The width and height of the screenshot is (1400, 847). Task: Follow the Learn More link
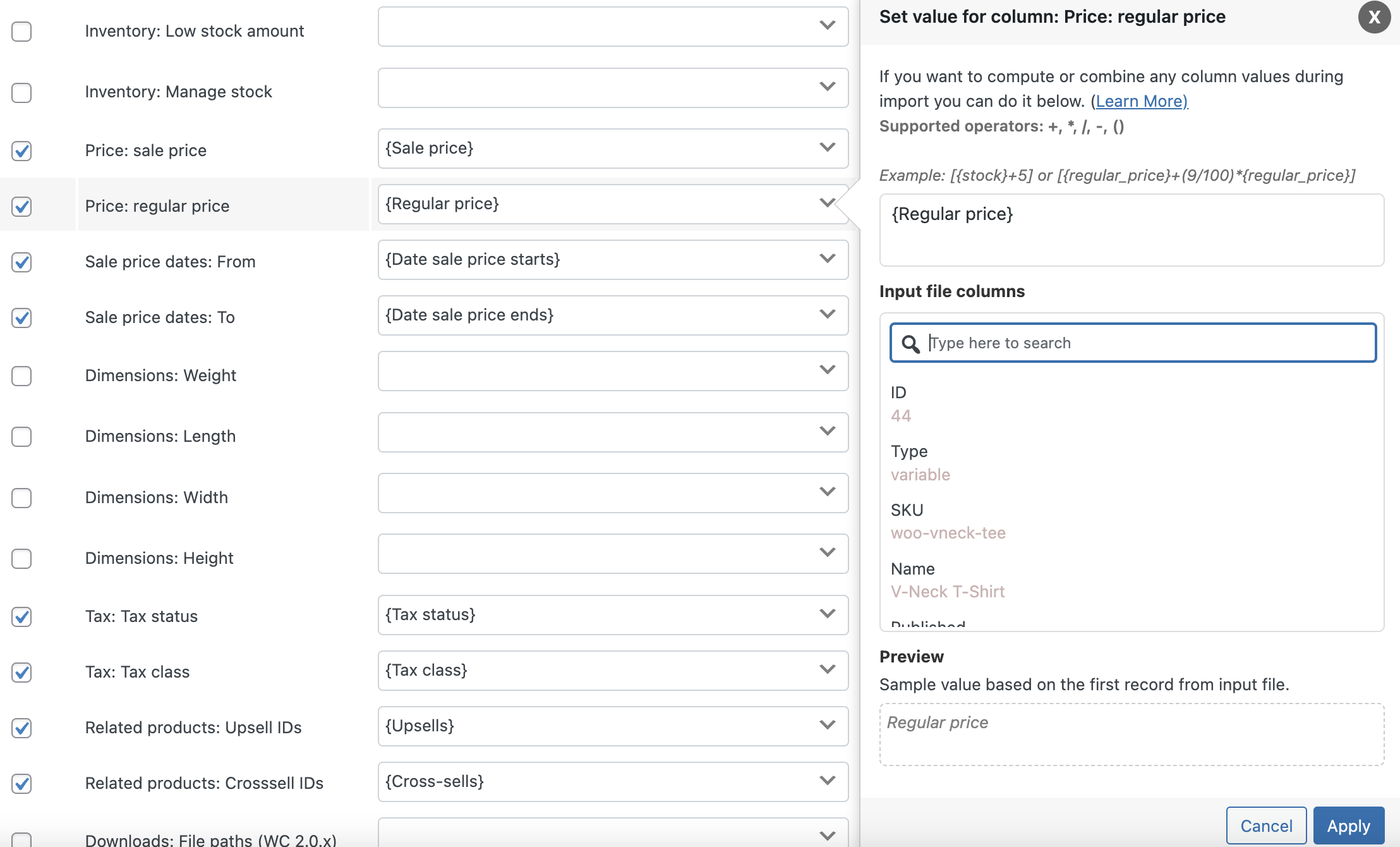click(1142, 101)
